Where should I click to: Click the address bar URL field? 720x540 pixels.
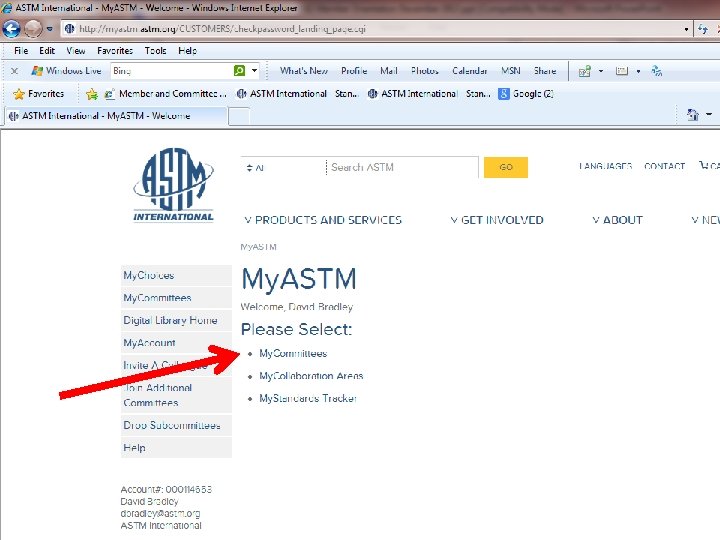tap(370, 29)
